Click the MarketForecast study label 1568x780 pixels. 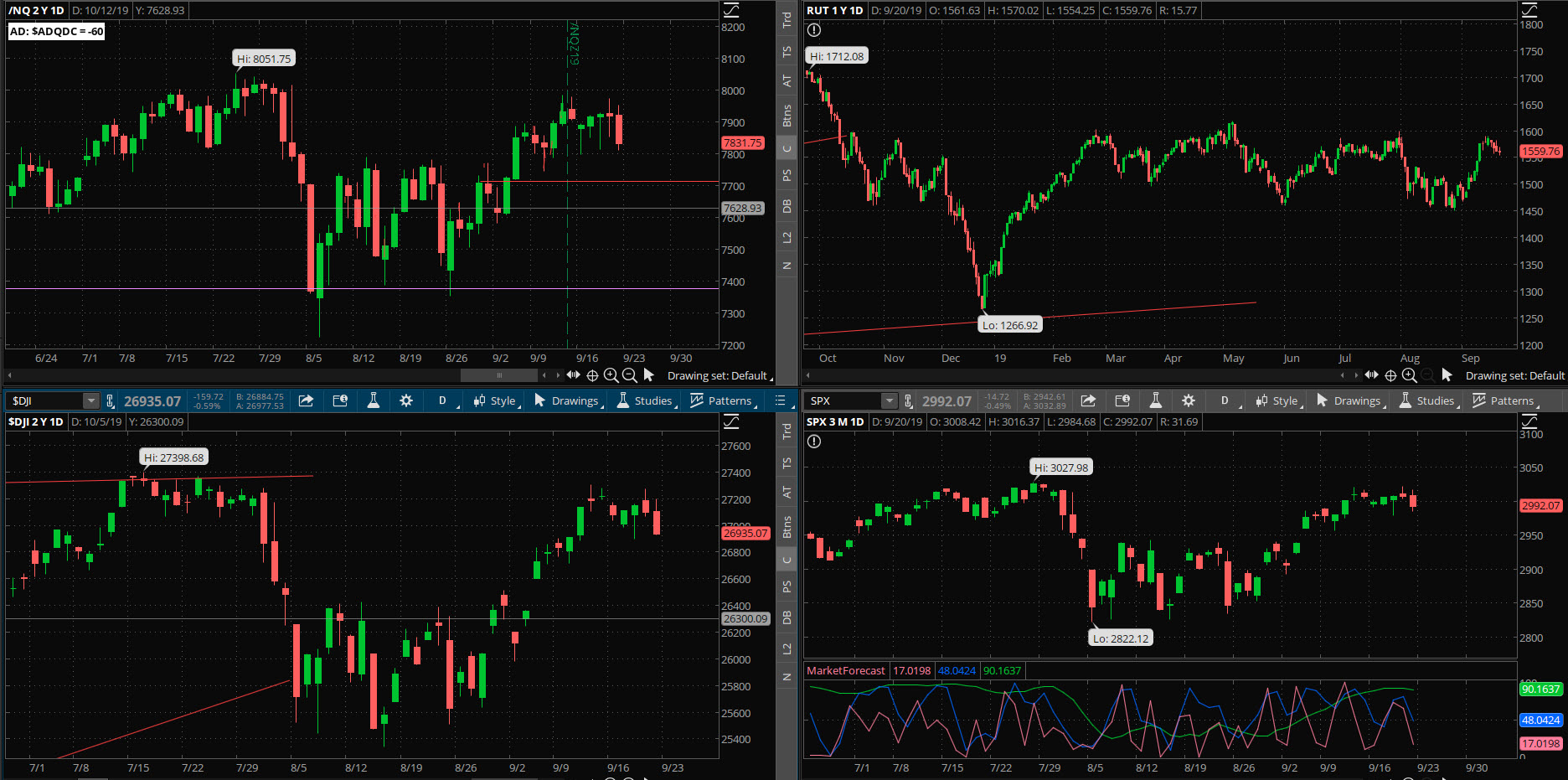(x=846, y=670)
